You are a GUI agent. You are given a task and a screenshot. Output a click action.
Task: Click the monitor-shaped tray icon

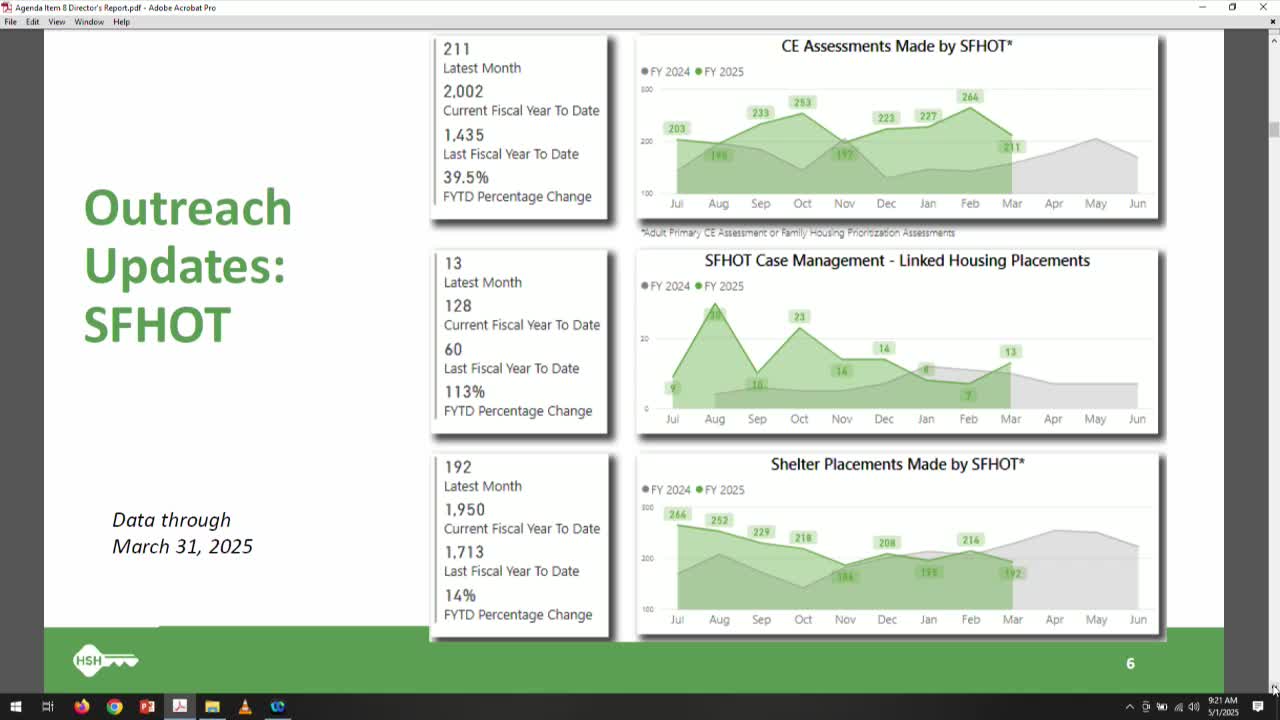point(1146,707)
